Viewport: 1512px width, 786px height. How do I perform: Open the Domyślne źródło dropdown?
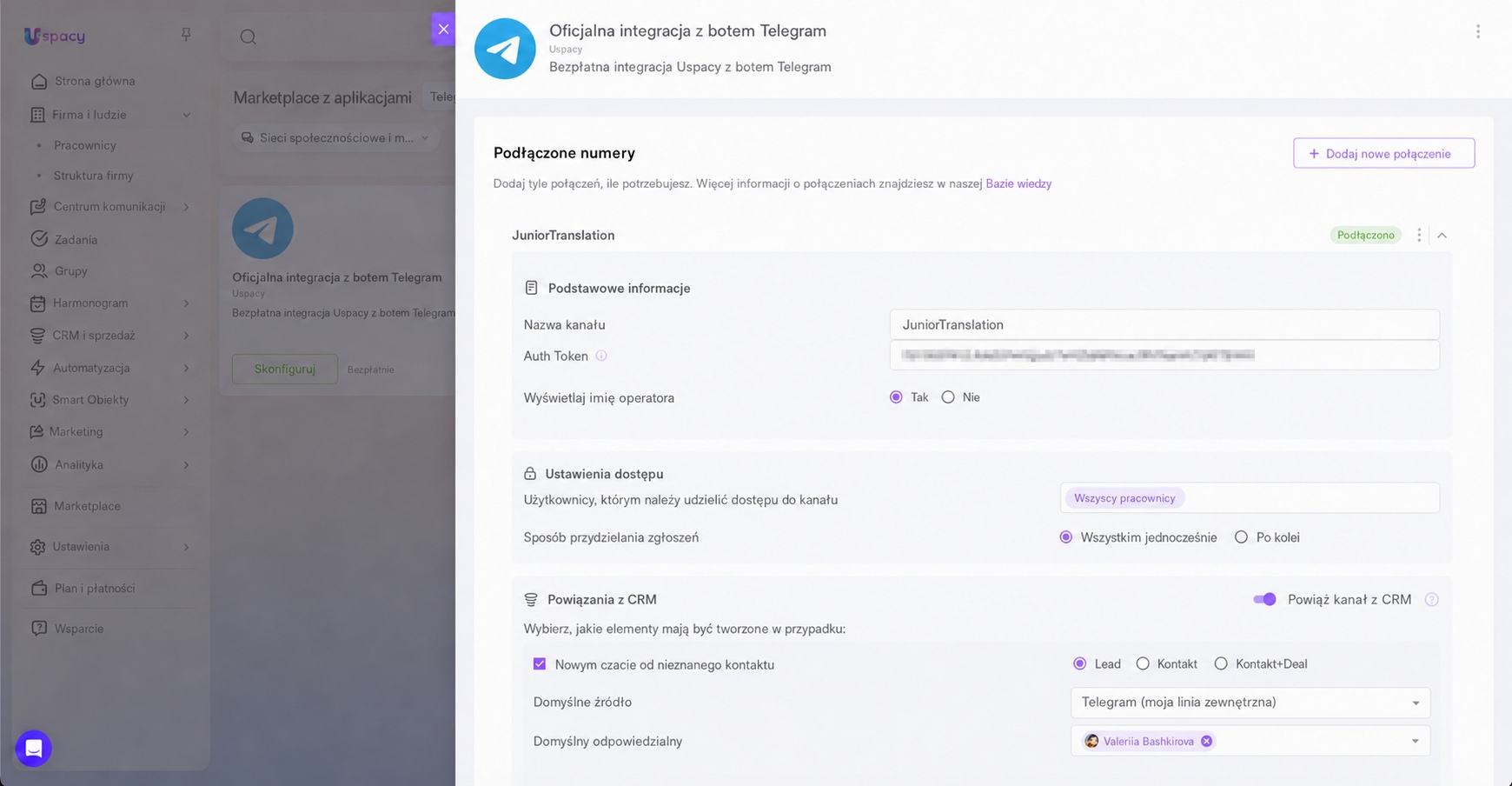point(1250,703)
